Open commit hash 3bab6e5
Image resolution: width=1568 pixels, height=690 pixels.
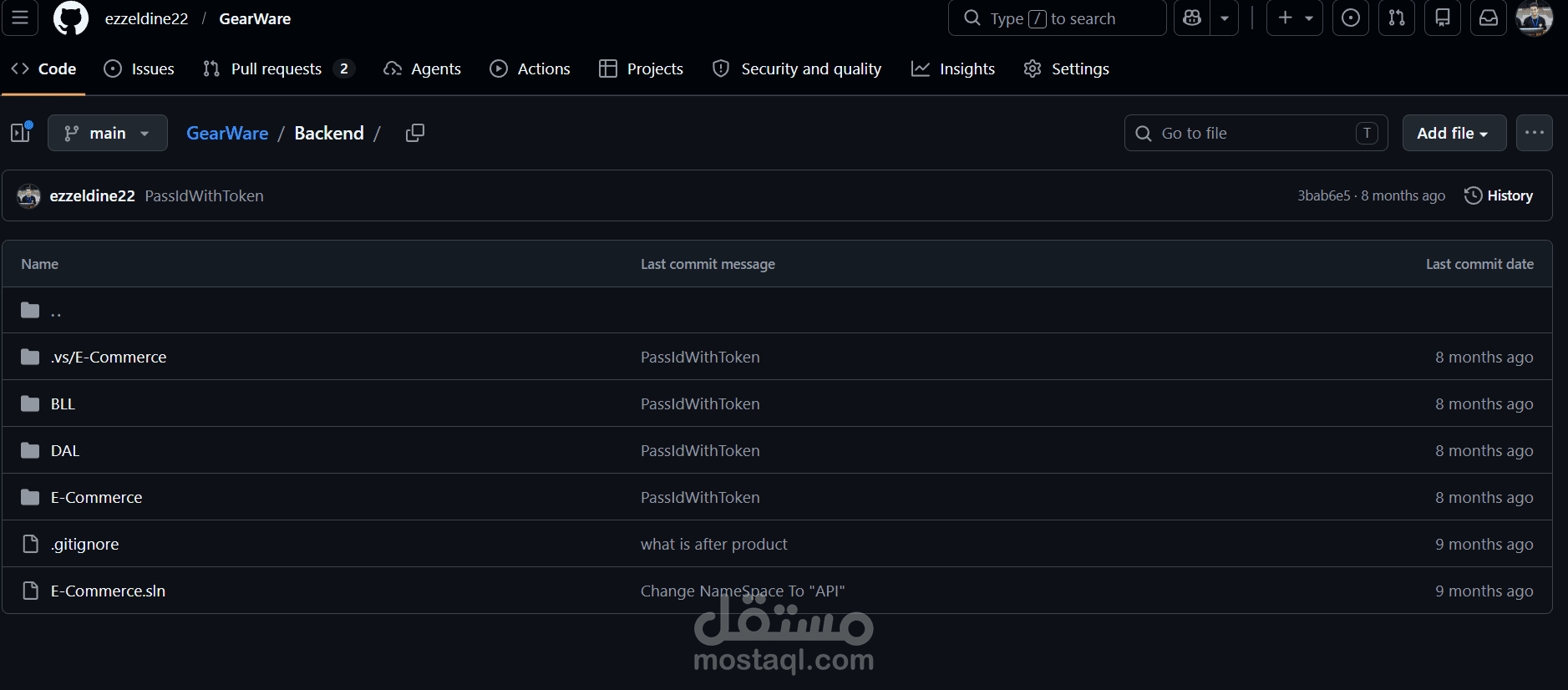coord(1323,195)
